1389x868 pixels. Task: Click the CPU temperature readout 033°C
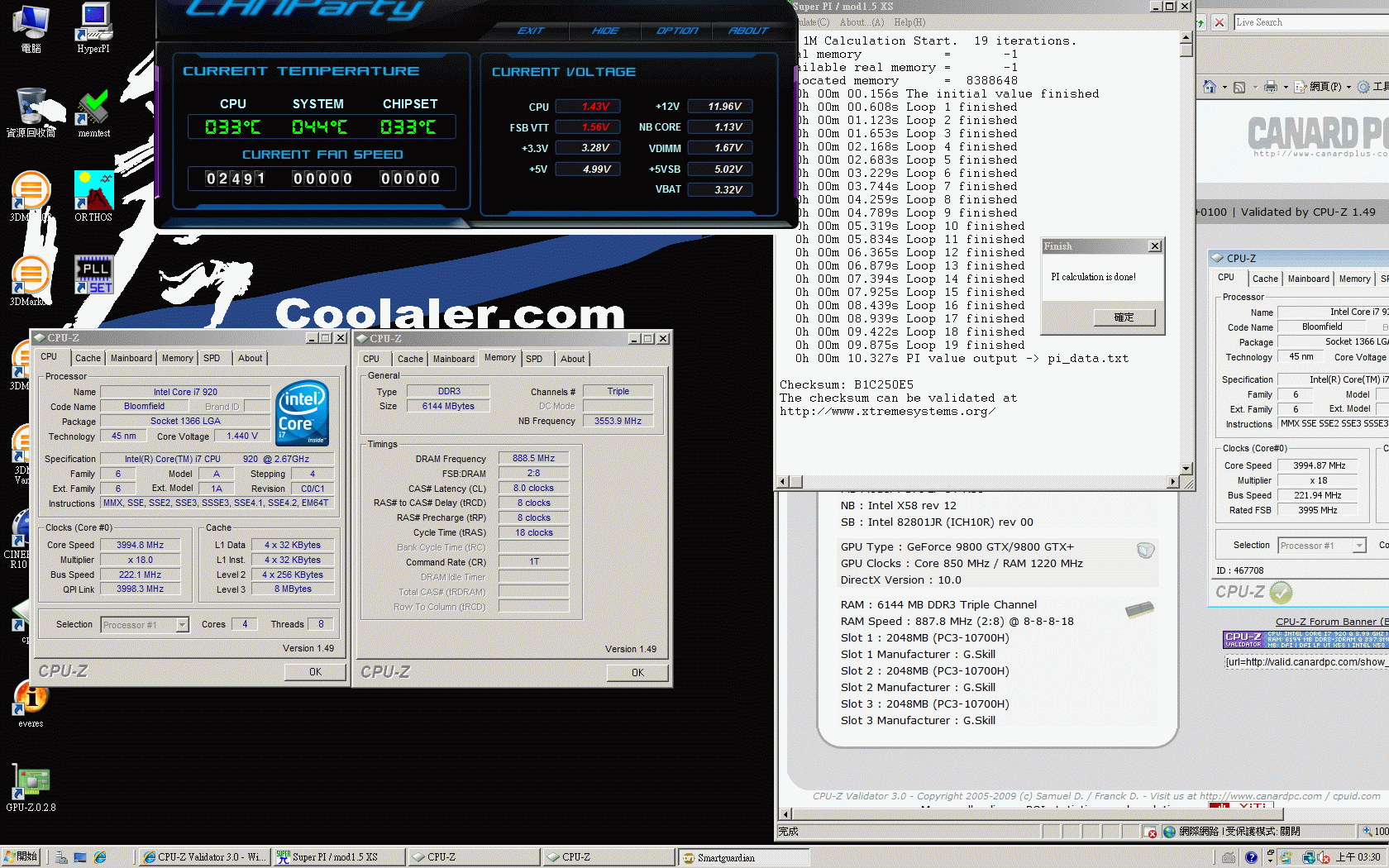pos(233,126)
